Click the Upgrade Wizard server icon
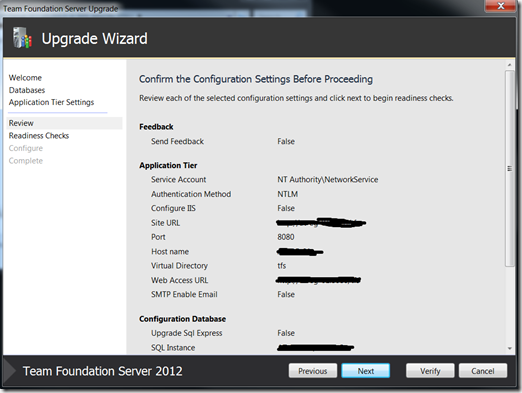 pos(22,38)
